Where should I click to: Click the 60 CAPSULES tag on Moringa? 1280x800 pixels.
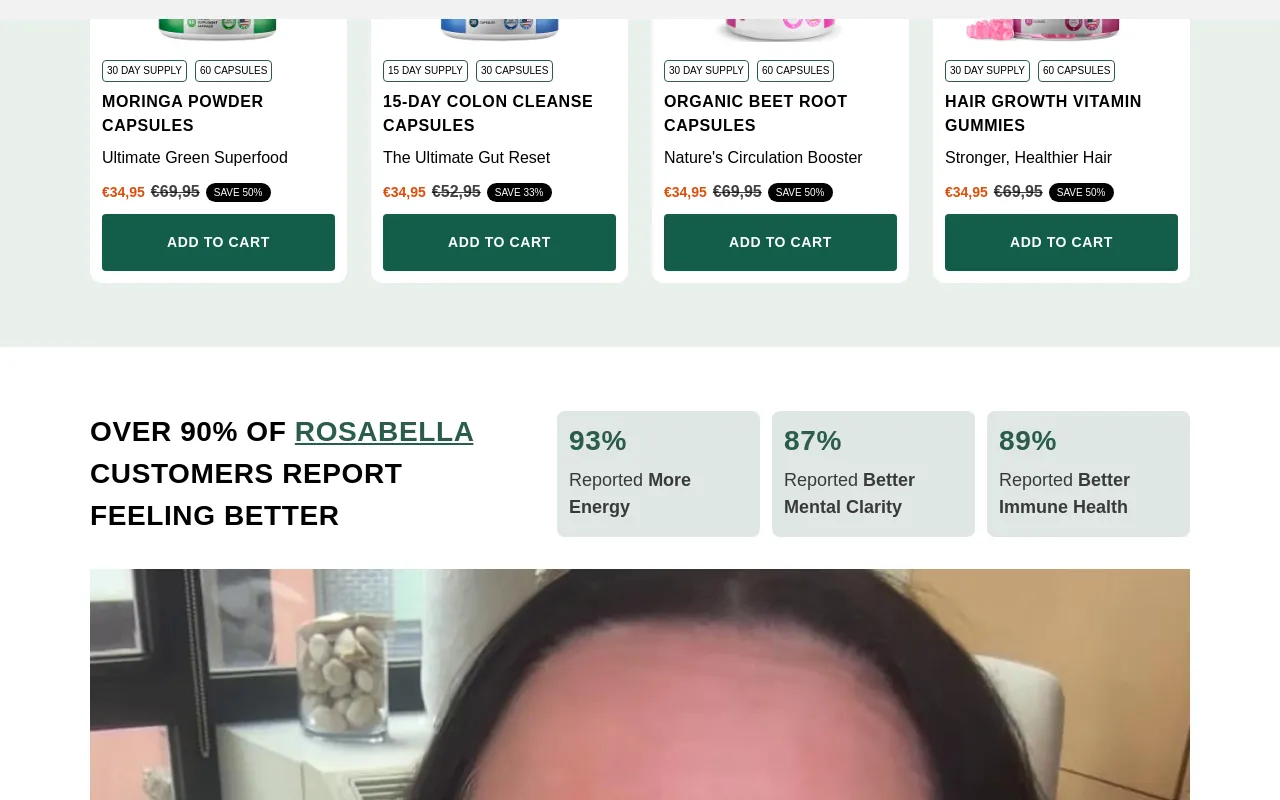(233, 71)
